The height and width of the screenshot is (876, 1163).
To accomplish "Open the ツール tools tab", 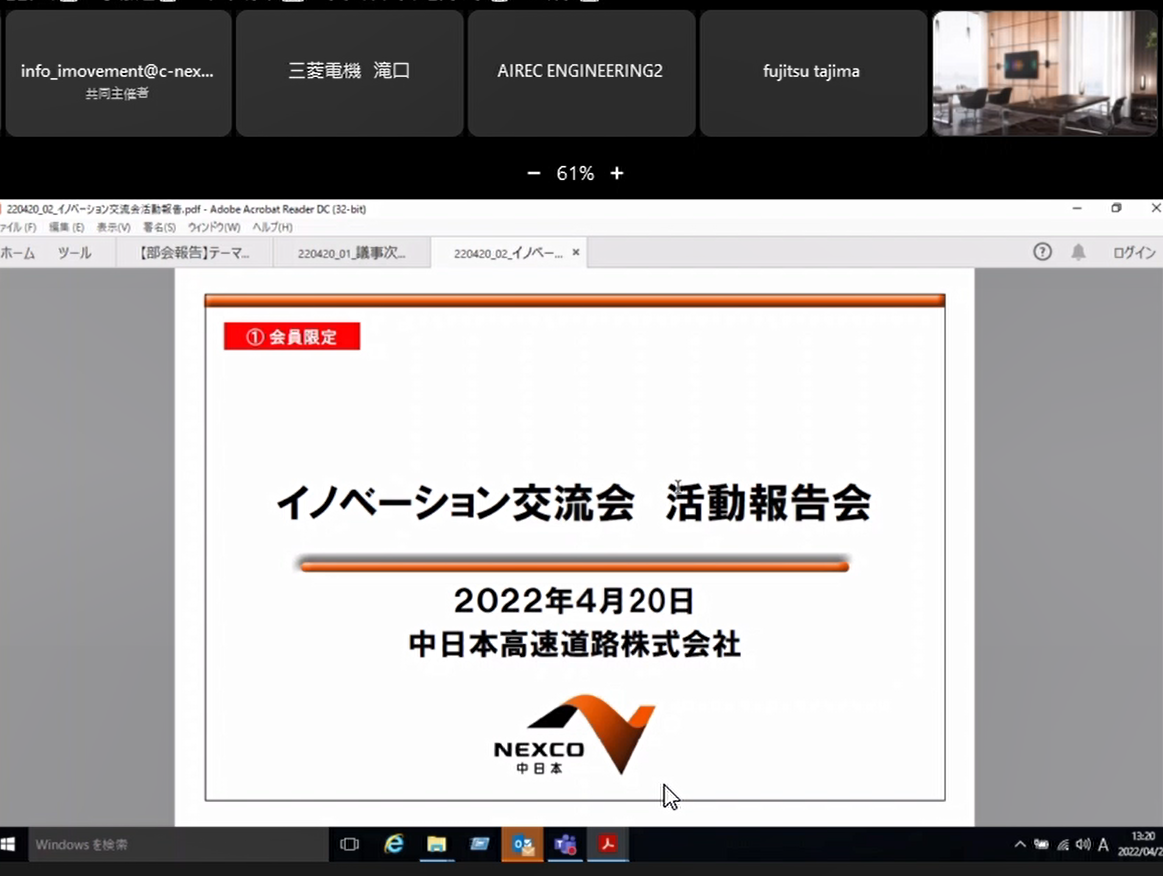I will tap(74, 253).
